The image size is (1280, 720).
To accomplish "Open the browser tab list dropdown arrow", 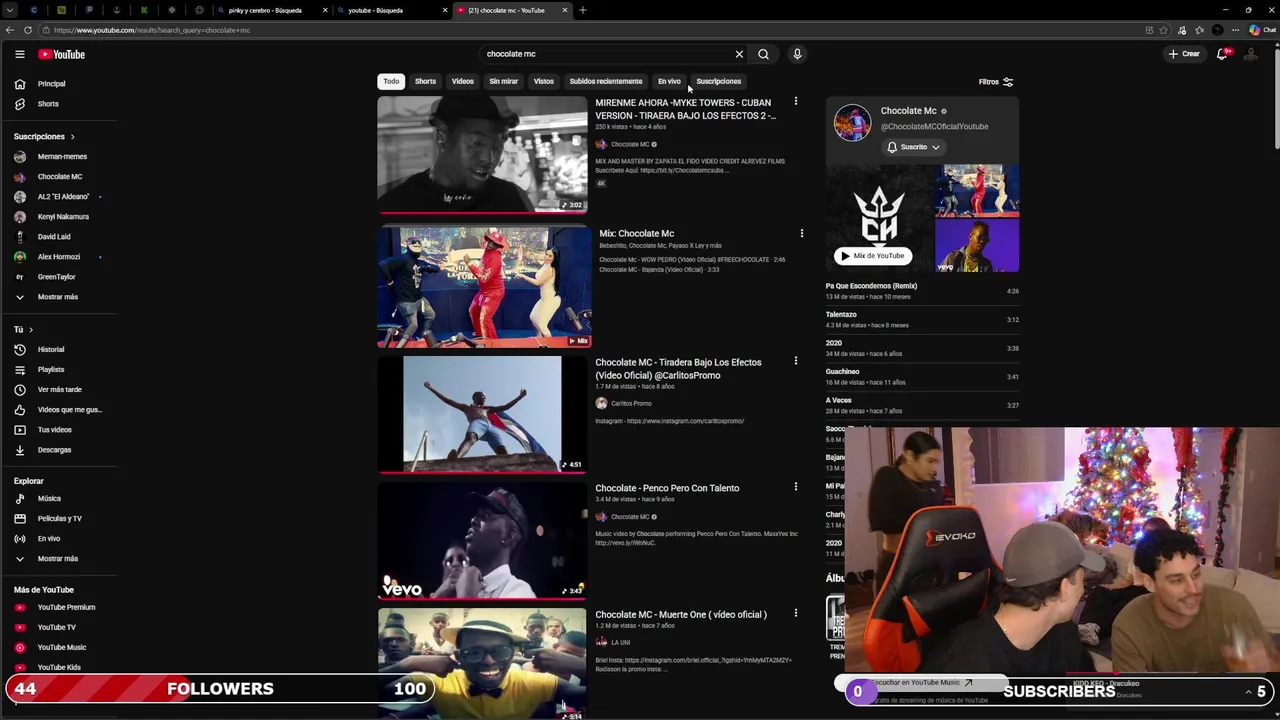I will 9,10.
